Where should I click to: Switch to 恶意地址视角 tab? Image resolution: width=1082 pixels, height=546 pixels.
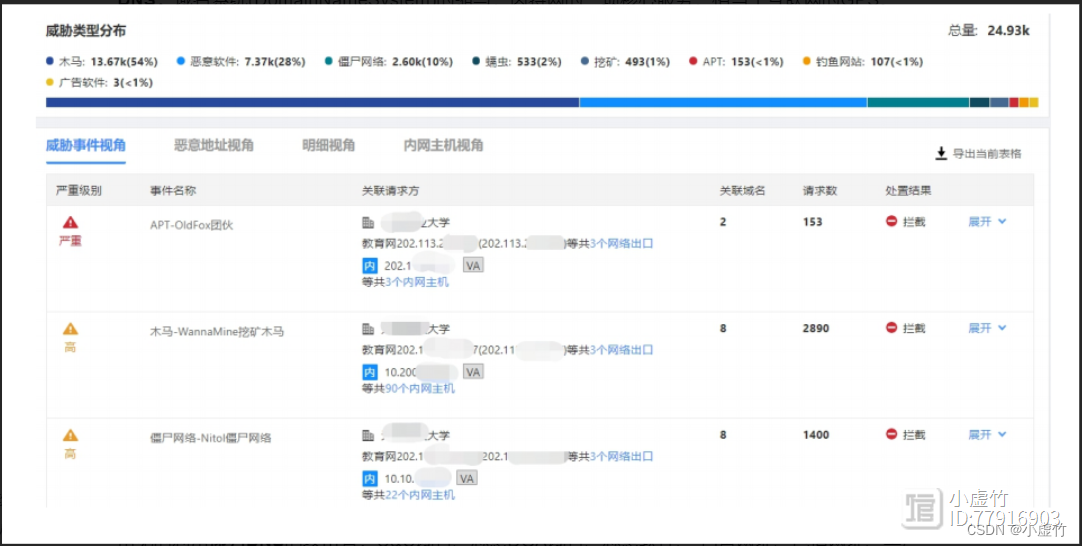pos(214,146)
